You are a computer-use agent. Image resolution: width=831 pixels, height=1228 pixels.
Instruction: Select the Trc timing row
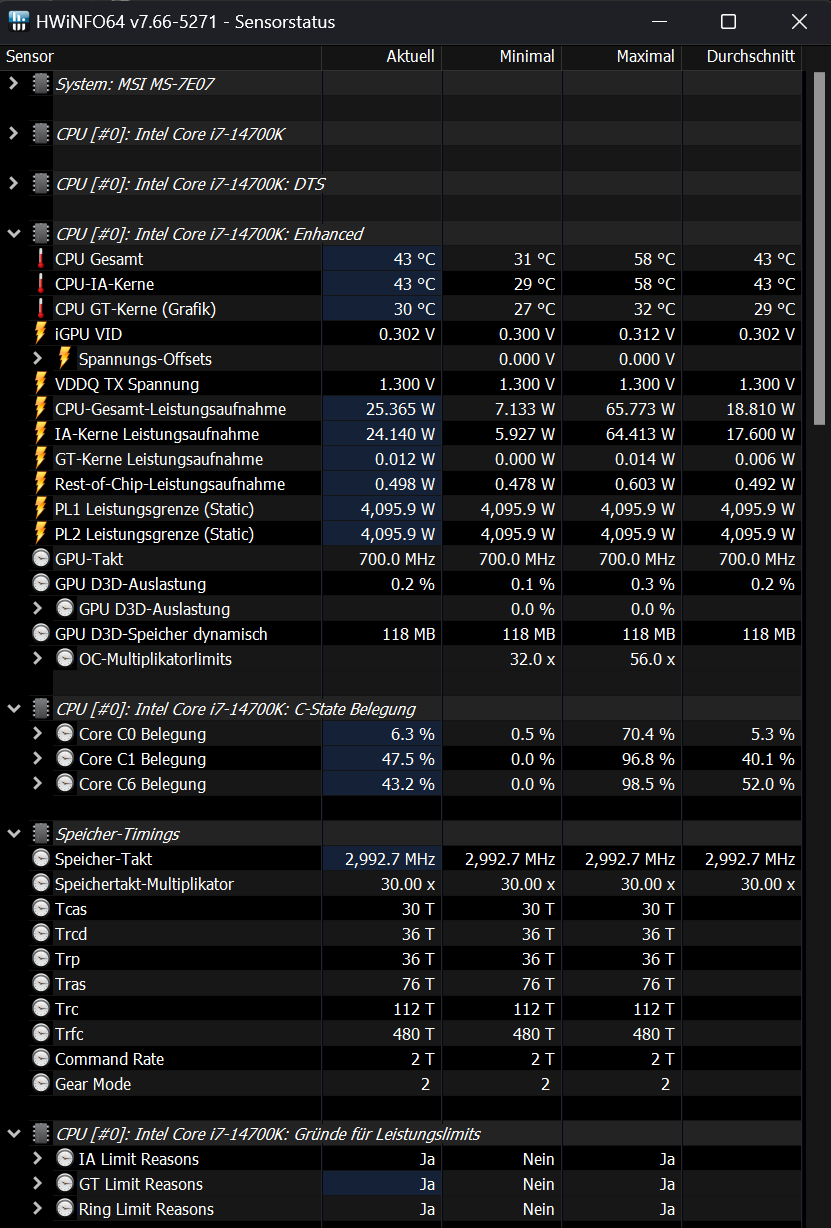pyautogui.click(x=401, y=1009)
